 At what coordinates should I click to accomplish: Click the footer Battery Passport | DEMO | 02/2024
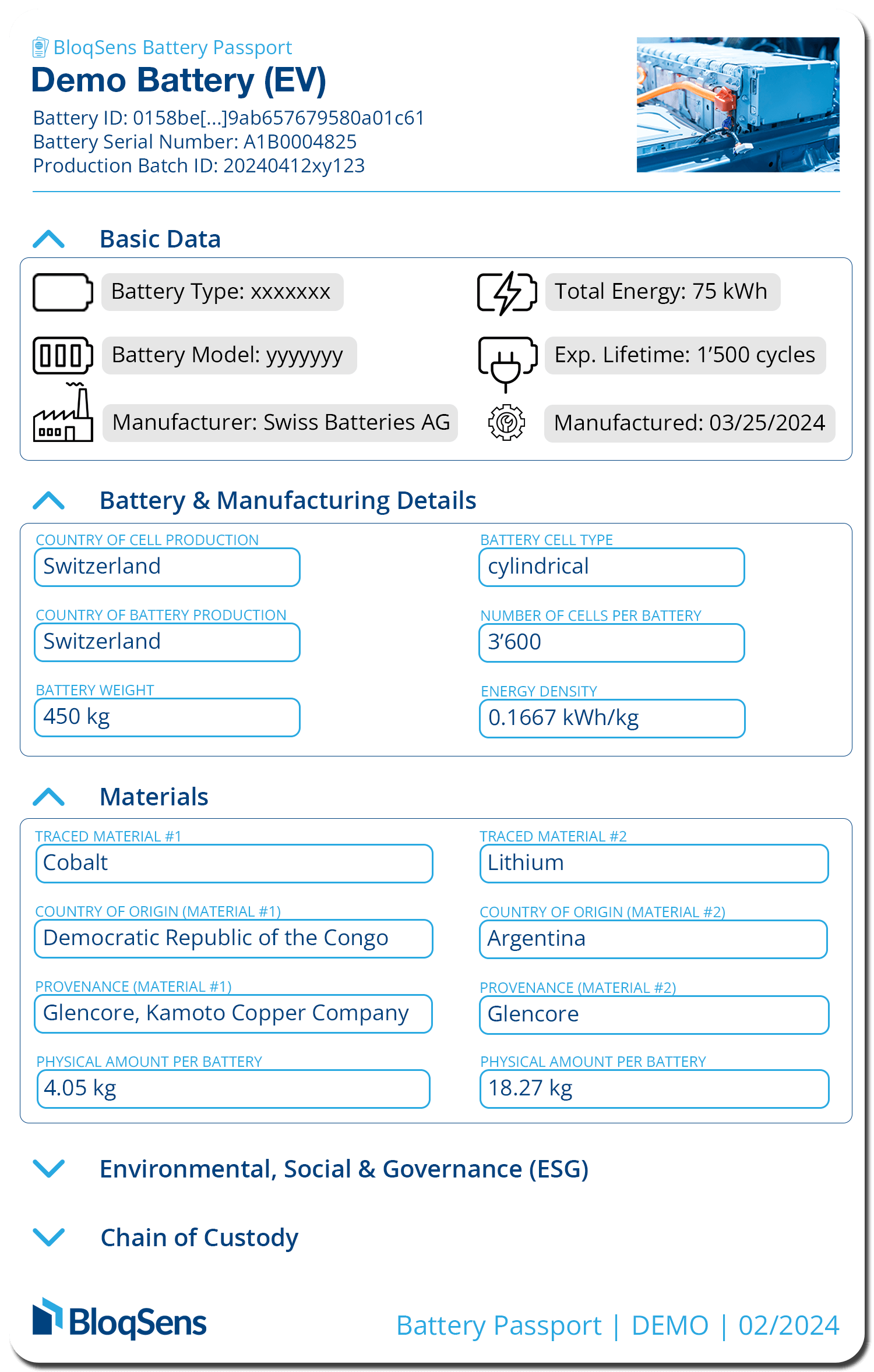pyautogui.click(x=618, y=1325)
